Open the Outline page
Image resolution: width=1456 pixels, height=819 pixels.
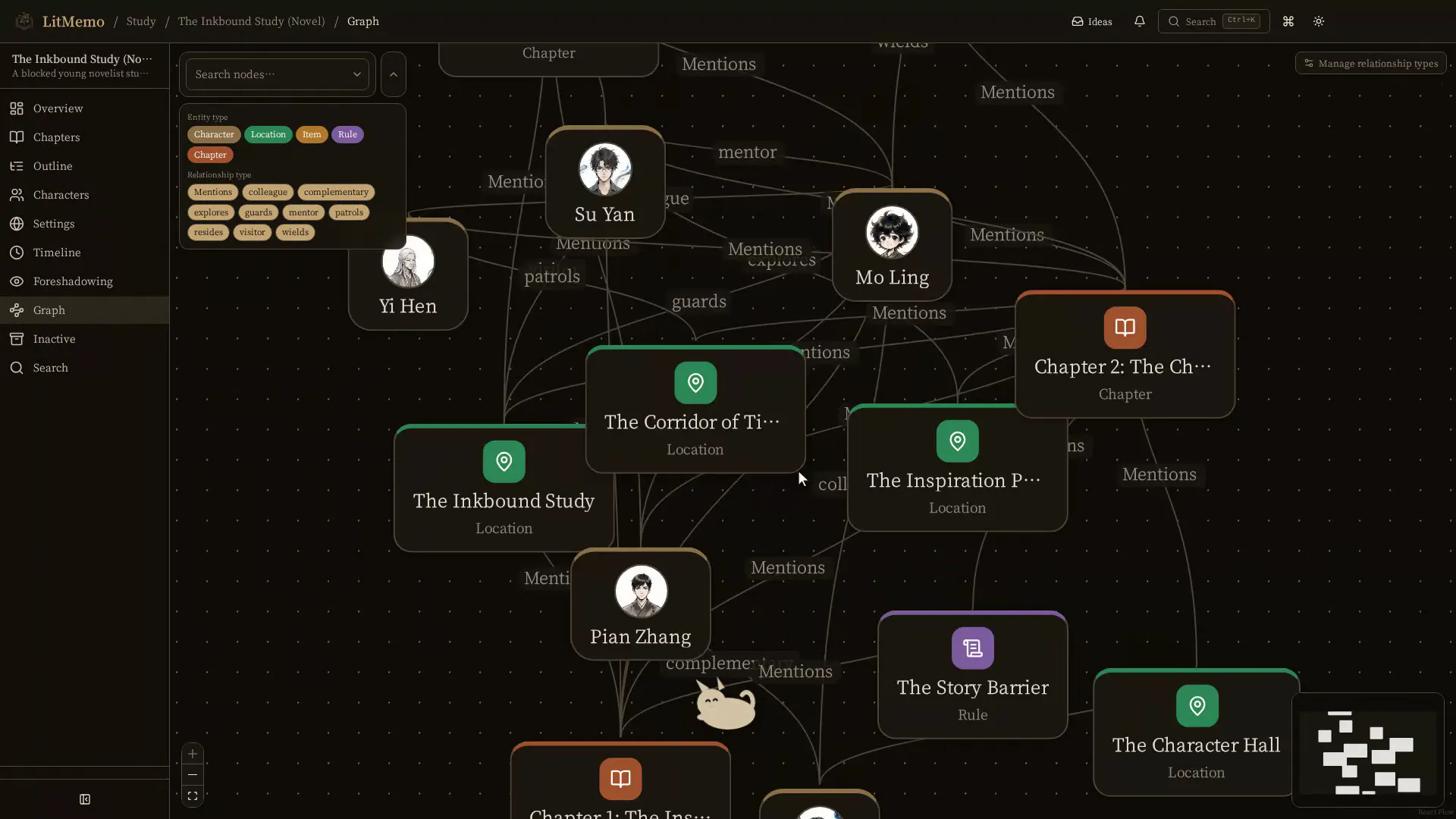pos(84,166)
